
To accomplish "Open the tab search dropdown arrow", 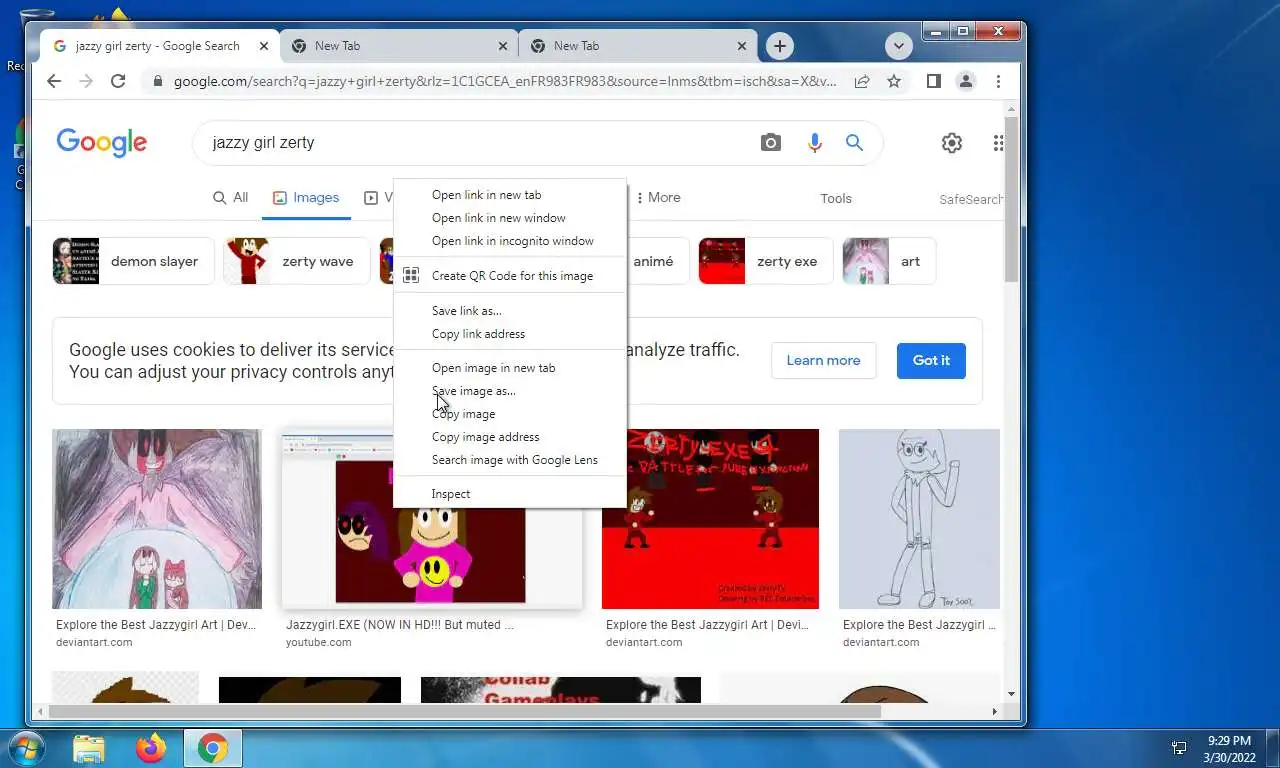I will (898, 46).
